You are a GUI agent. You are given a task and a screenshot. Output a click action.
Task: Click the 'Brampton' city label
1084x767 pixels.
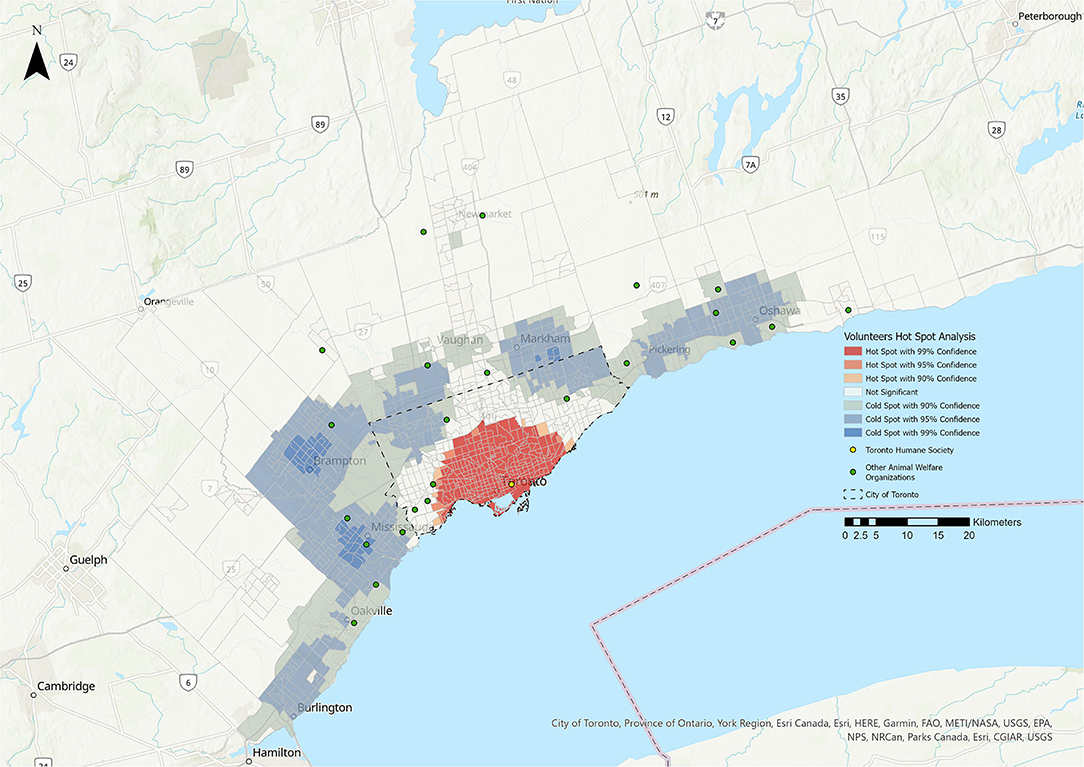click(x=339, y=461)
